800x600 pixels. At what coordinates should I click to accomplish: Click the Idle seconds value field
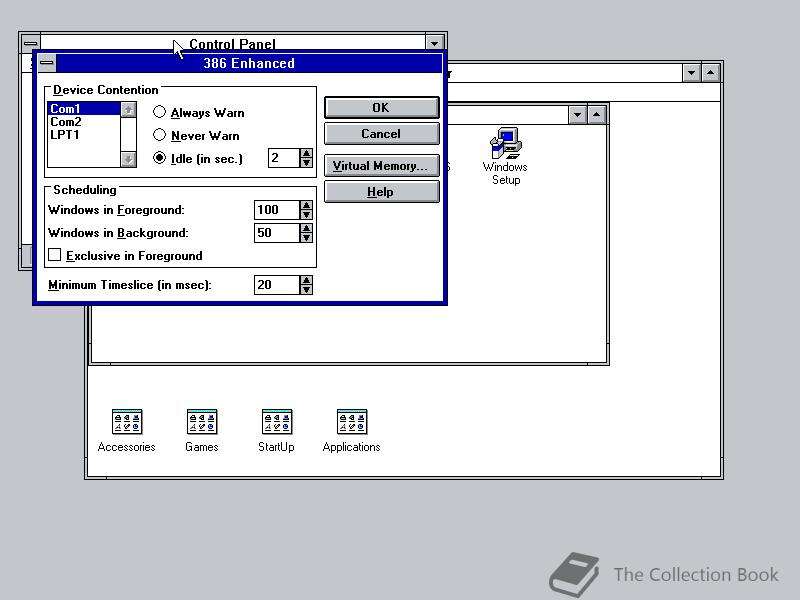point(284,158)
